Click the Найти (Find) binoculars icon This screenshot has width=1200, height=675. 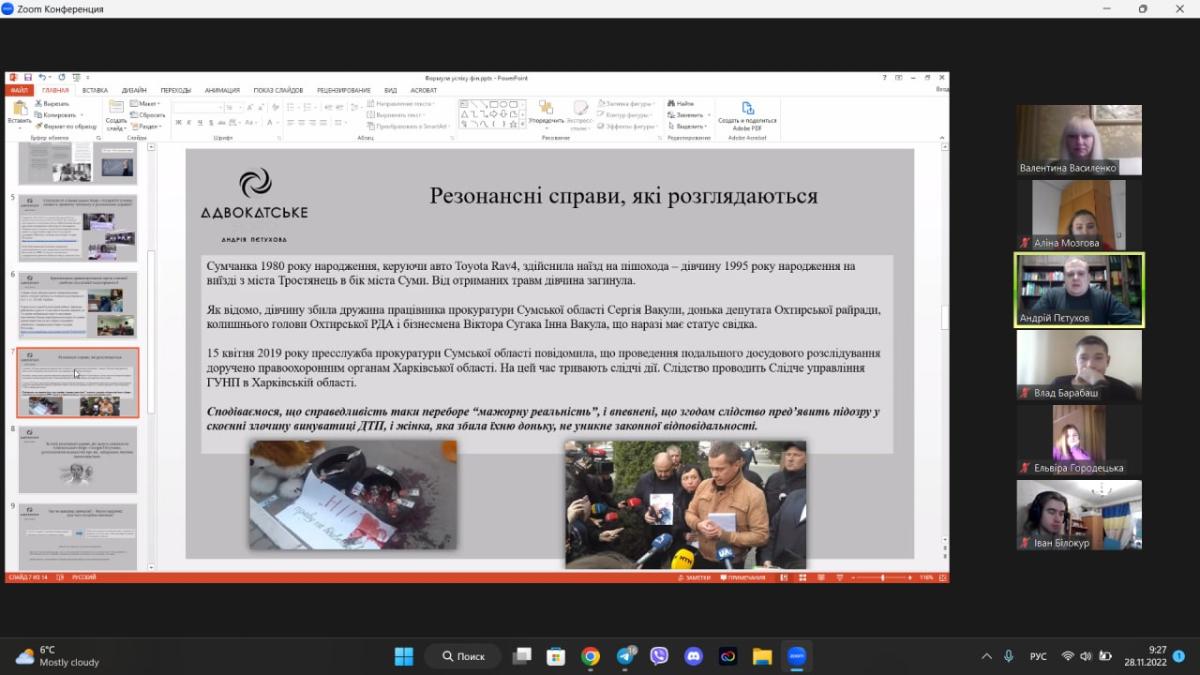click(x=671, y=103)
